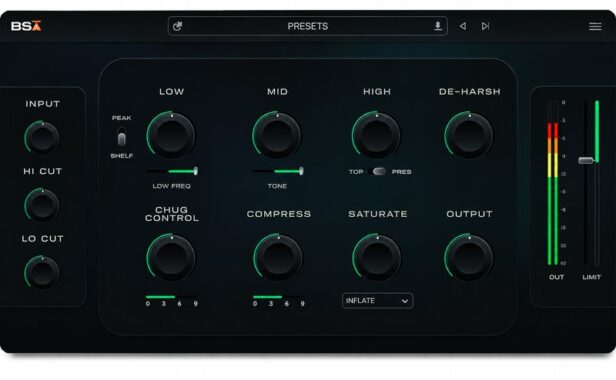Click the OUTPUT knob

point(469,257)
